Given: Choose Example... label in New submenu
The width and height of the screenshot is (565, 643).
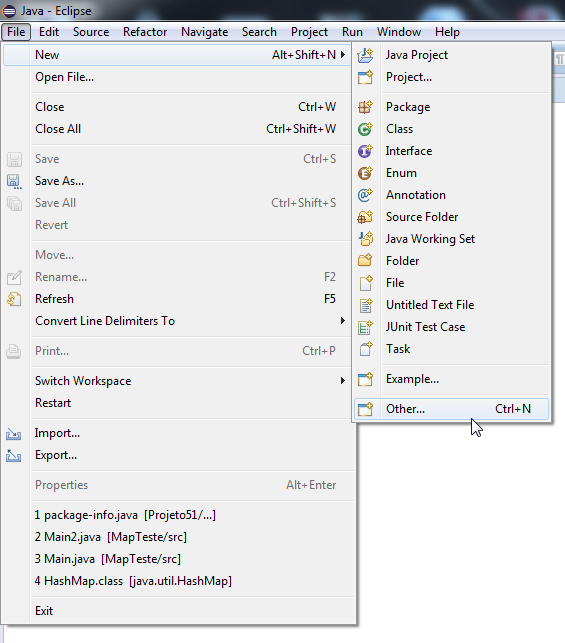Looking at the screenshot, I should [x=412, y=379].
